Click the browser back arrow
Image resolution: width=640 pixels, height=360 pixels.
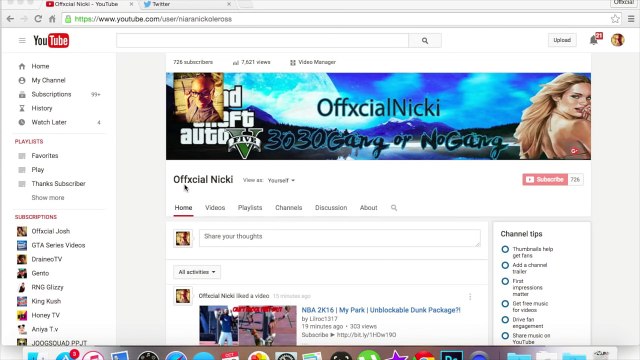(10, 19)
